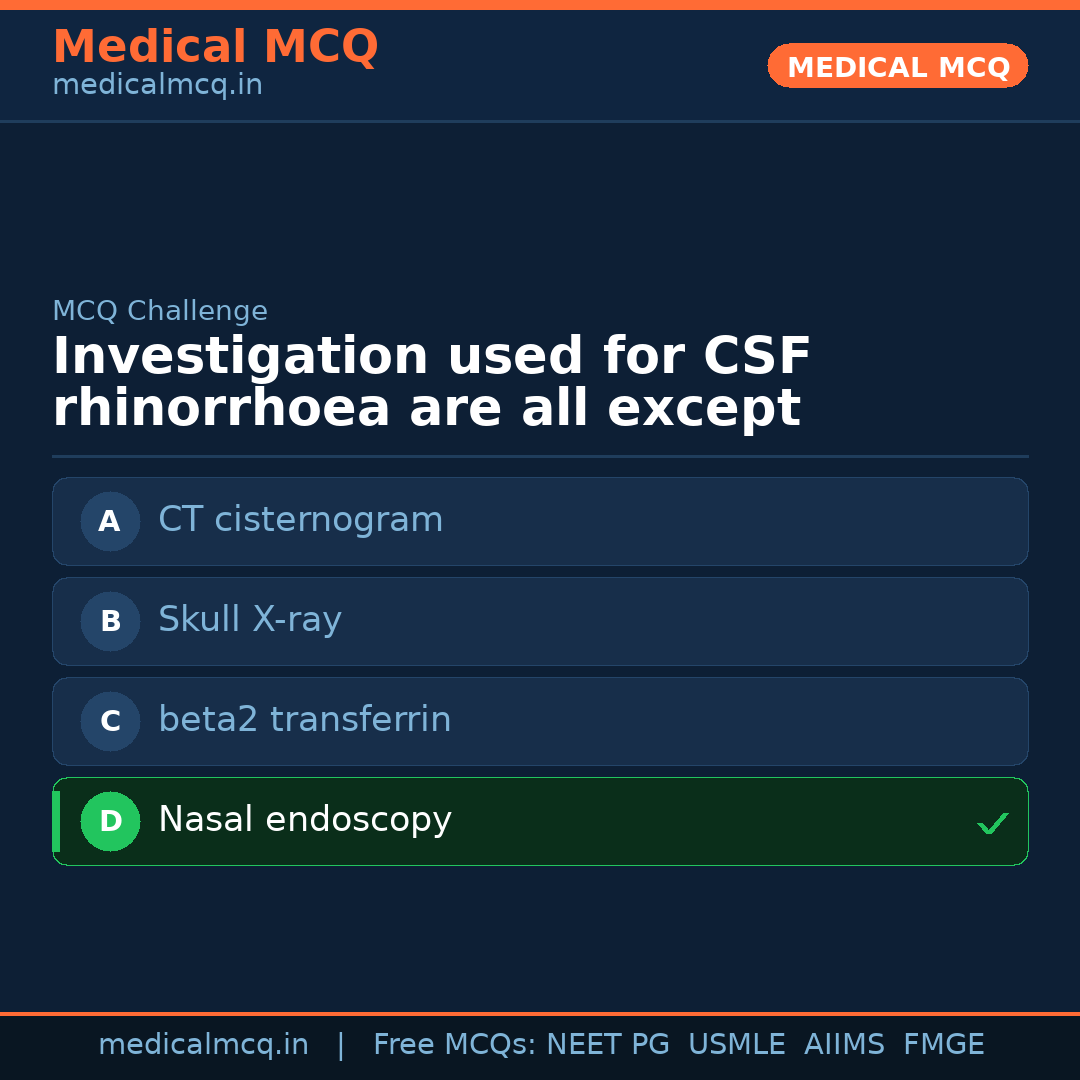Click the AIIMS footer label

click(x=844, y=1045)
